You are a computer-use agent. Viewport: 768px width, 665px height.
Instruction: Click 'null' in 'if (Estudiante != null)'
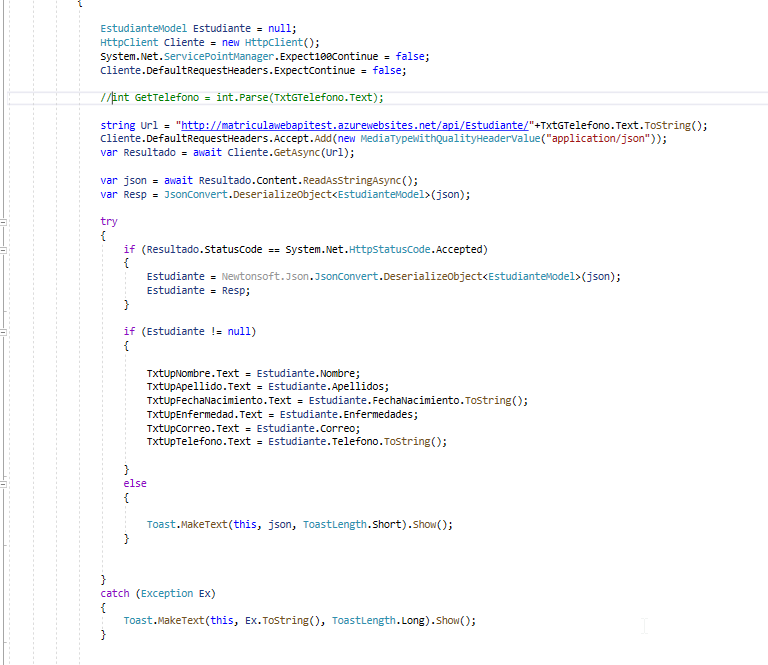coord(239,332)
